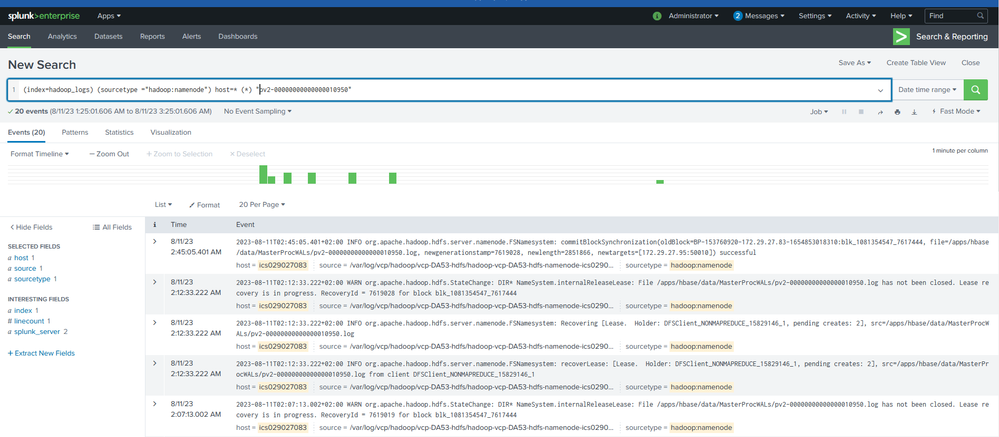
Task: Export results using download icon
Action: coord(914,111)
